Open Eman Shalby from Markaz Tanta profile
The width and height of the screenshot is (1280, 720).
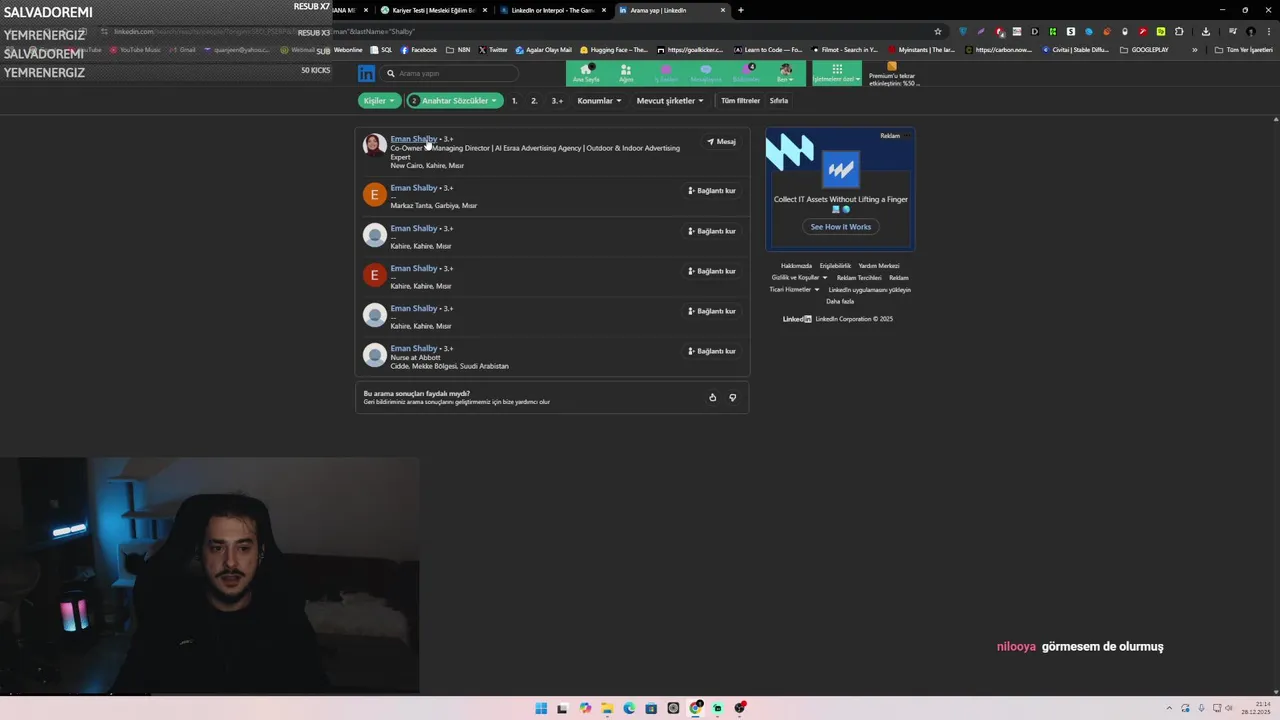click(x=414, y=188)
